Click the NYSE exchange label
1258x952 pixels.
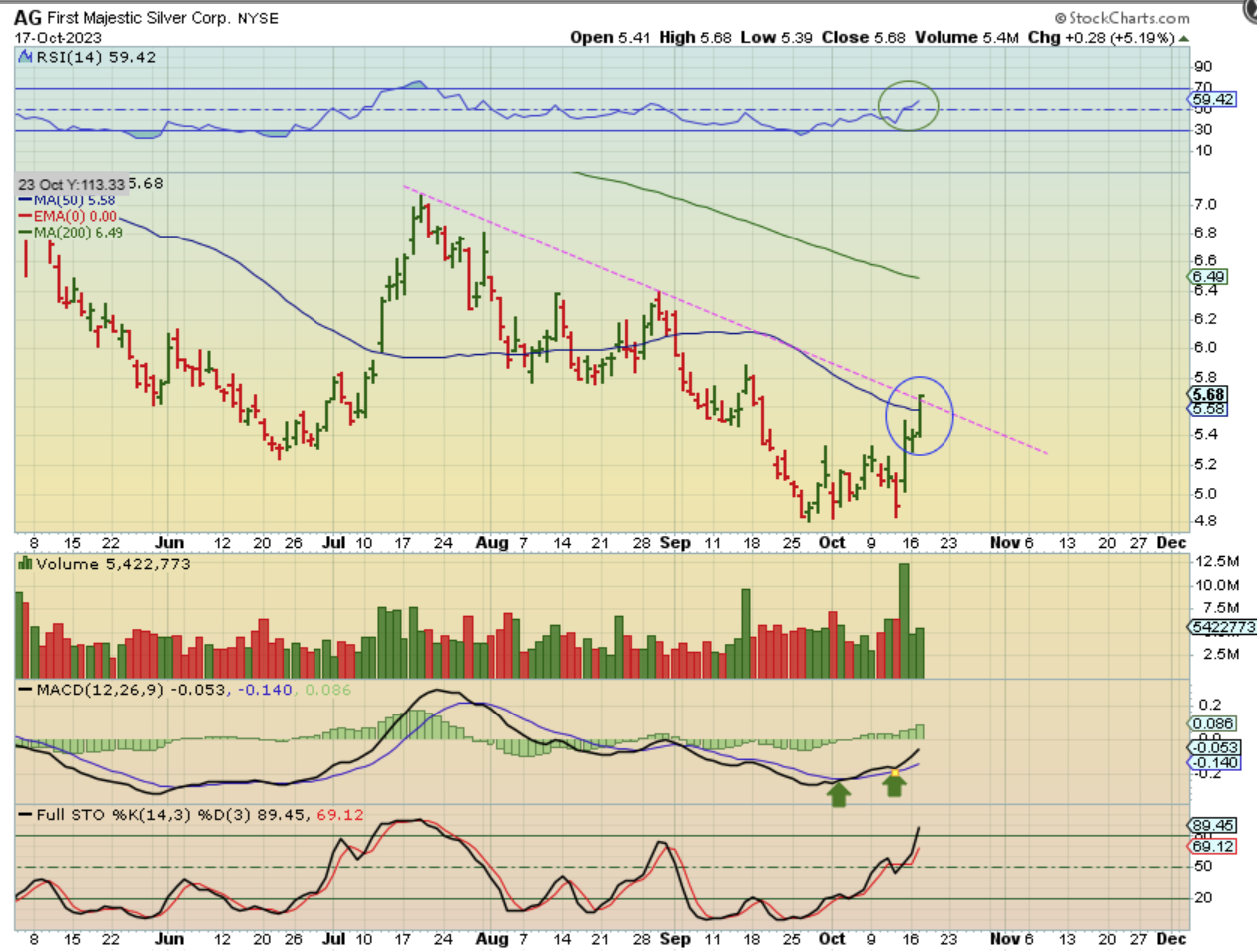258,18
